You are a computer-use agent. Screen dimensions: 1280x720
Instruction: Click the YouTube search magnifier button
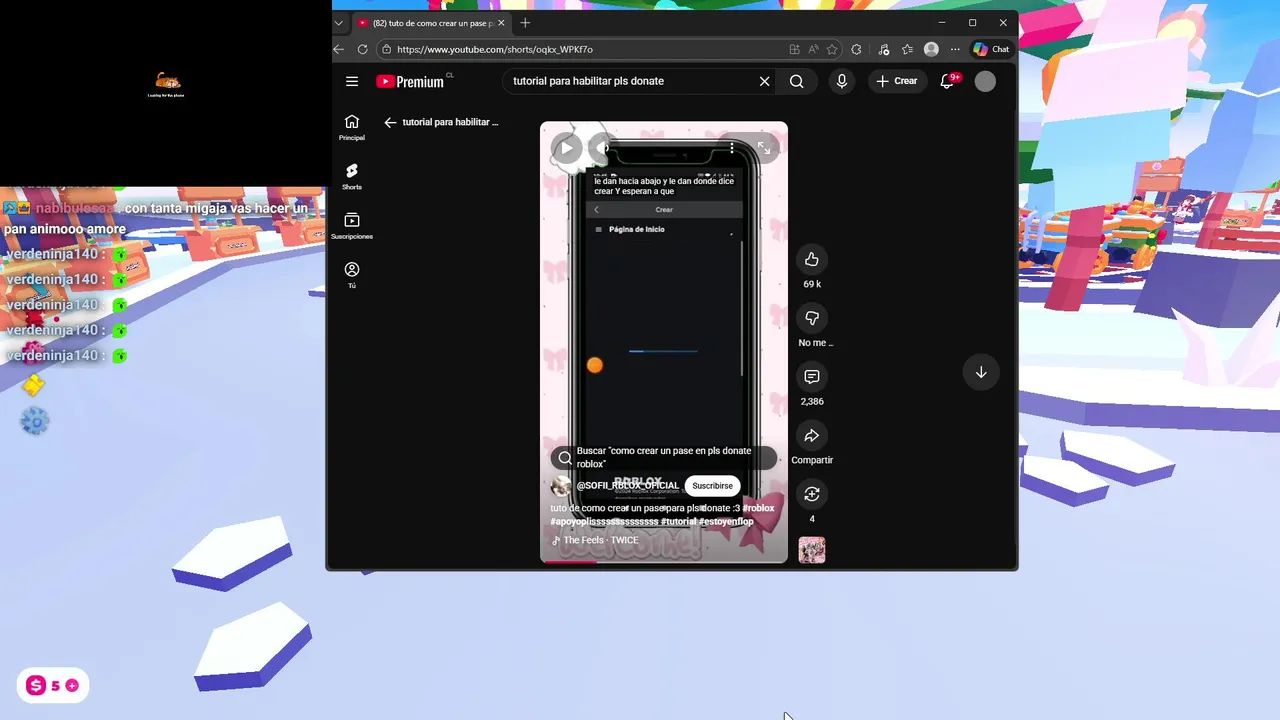(x=797, y=81)
